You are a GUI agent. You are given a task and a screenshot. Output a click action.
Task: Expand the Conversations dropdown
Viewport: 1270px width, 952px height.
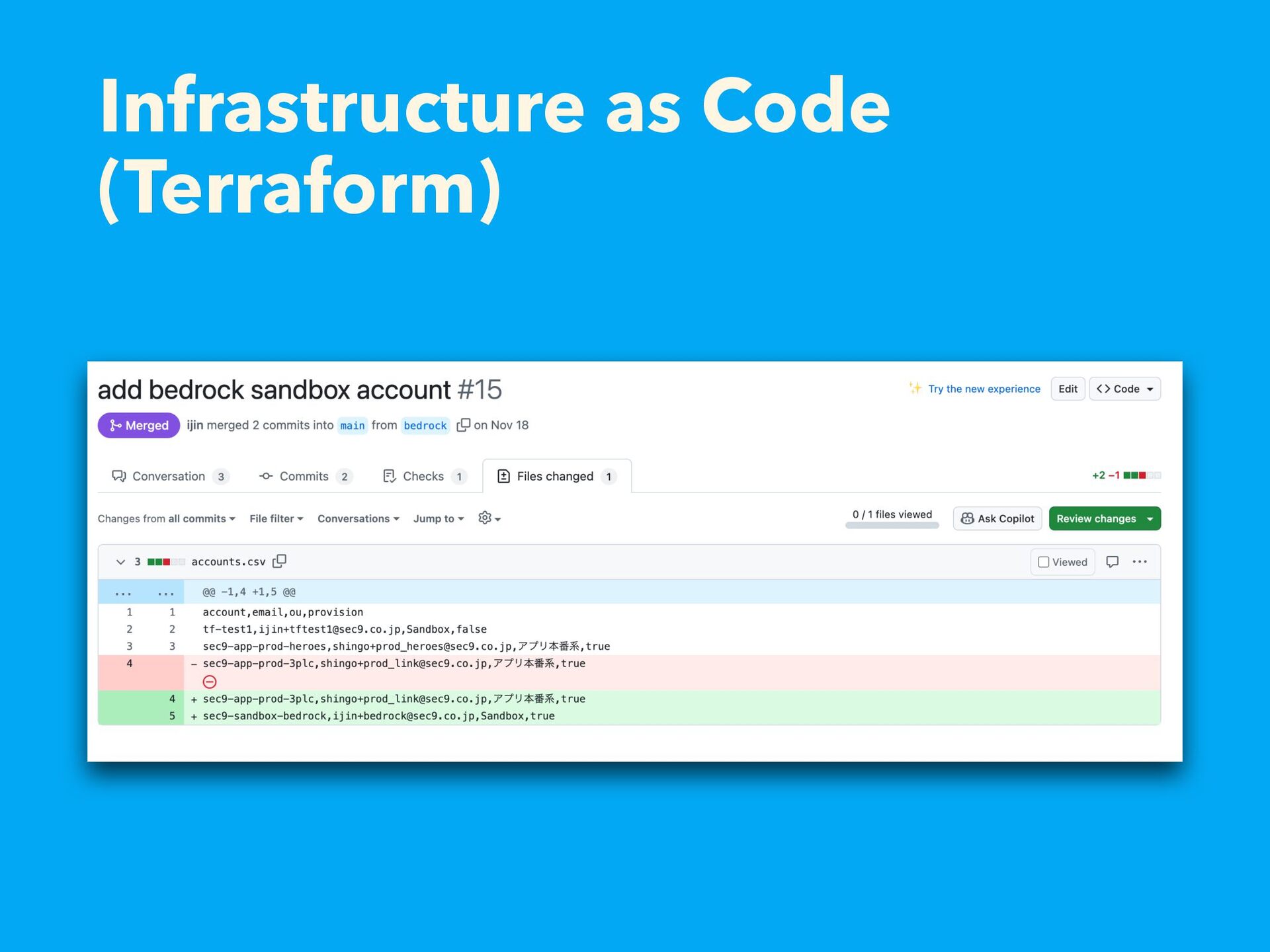click(358, 518)
